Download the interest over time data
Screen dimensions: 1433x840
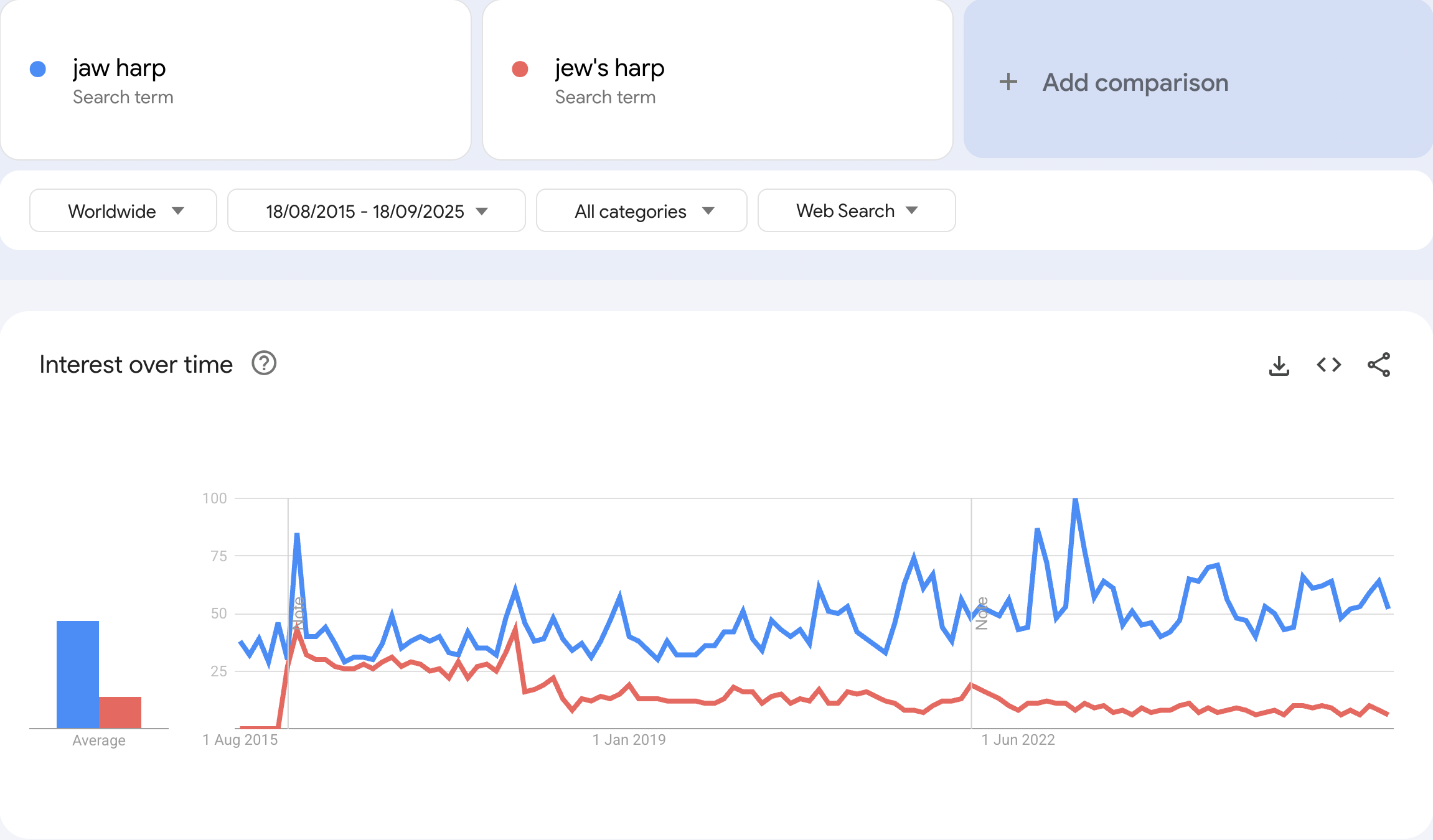coord(1279,365)
